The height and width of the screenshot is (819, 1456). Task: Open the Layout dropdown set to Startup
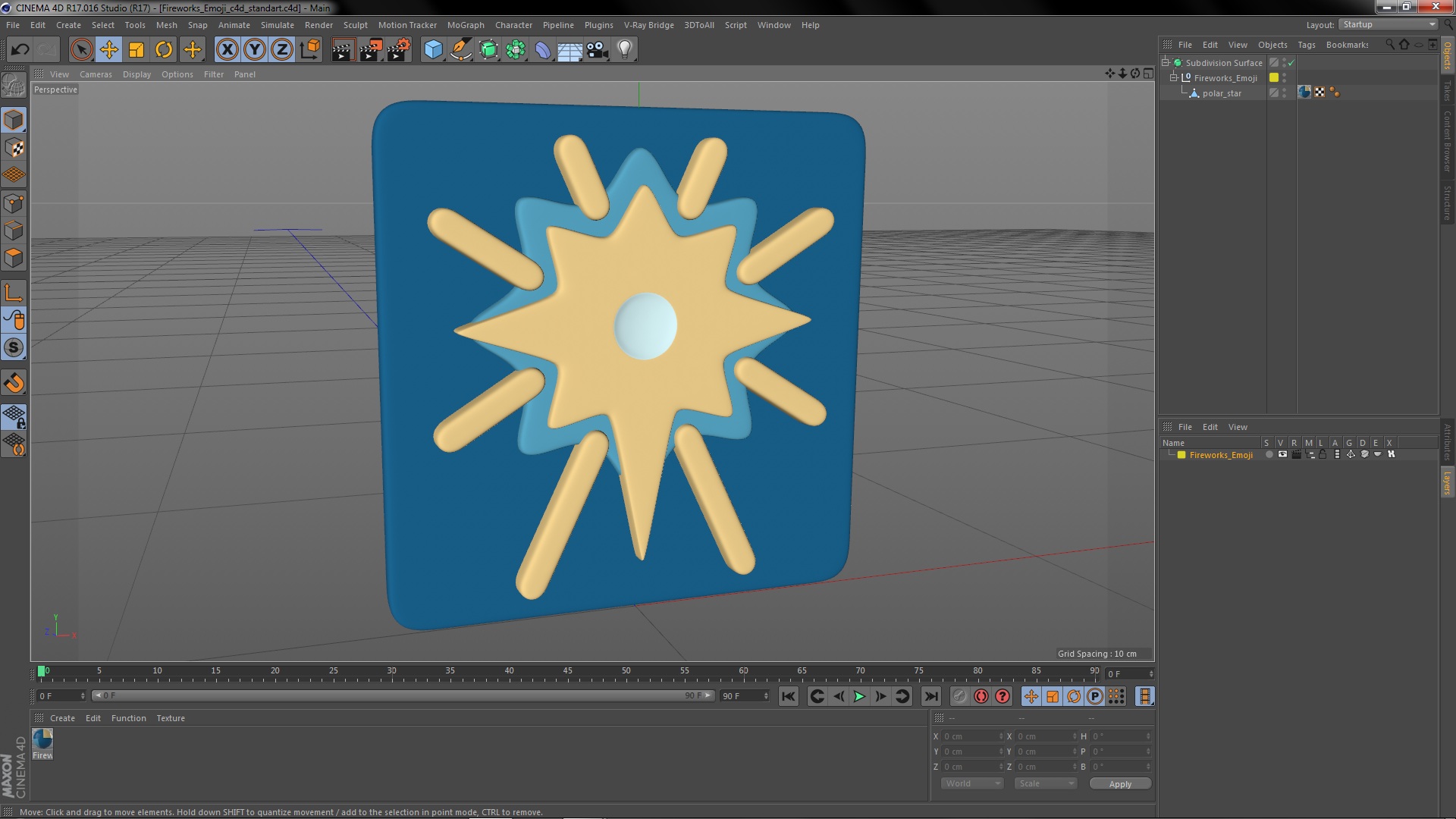[1389, 24]
